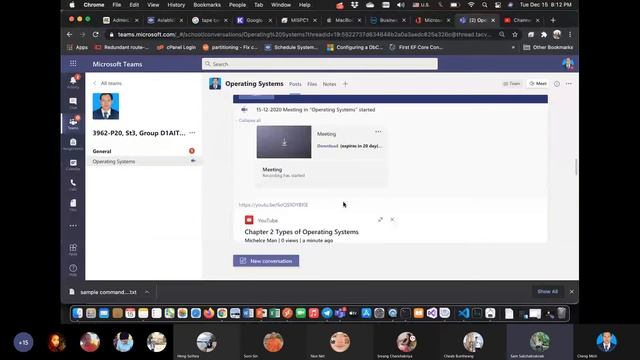This screenshot has width=640, height=360.
Task: Switch to the Files tab
Action: pos(312,84)
